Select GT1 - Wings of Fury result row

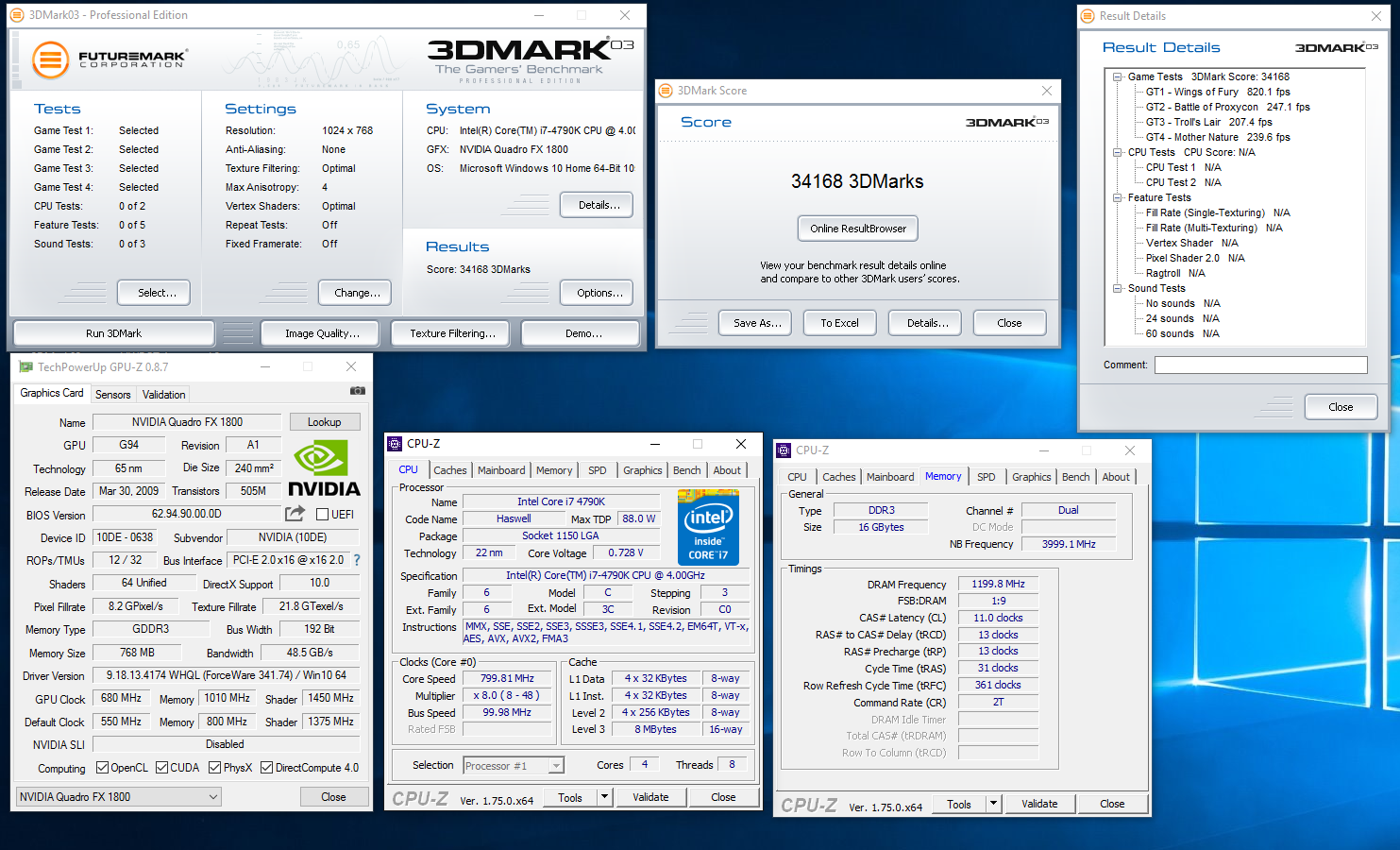pos(1218,93)
